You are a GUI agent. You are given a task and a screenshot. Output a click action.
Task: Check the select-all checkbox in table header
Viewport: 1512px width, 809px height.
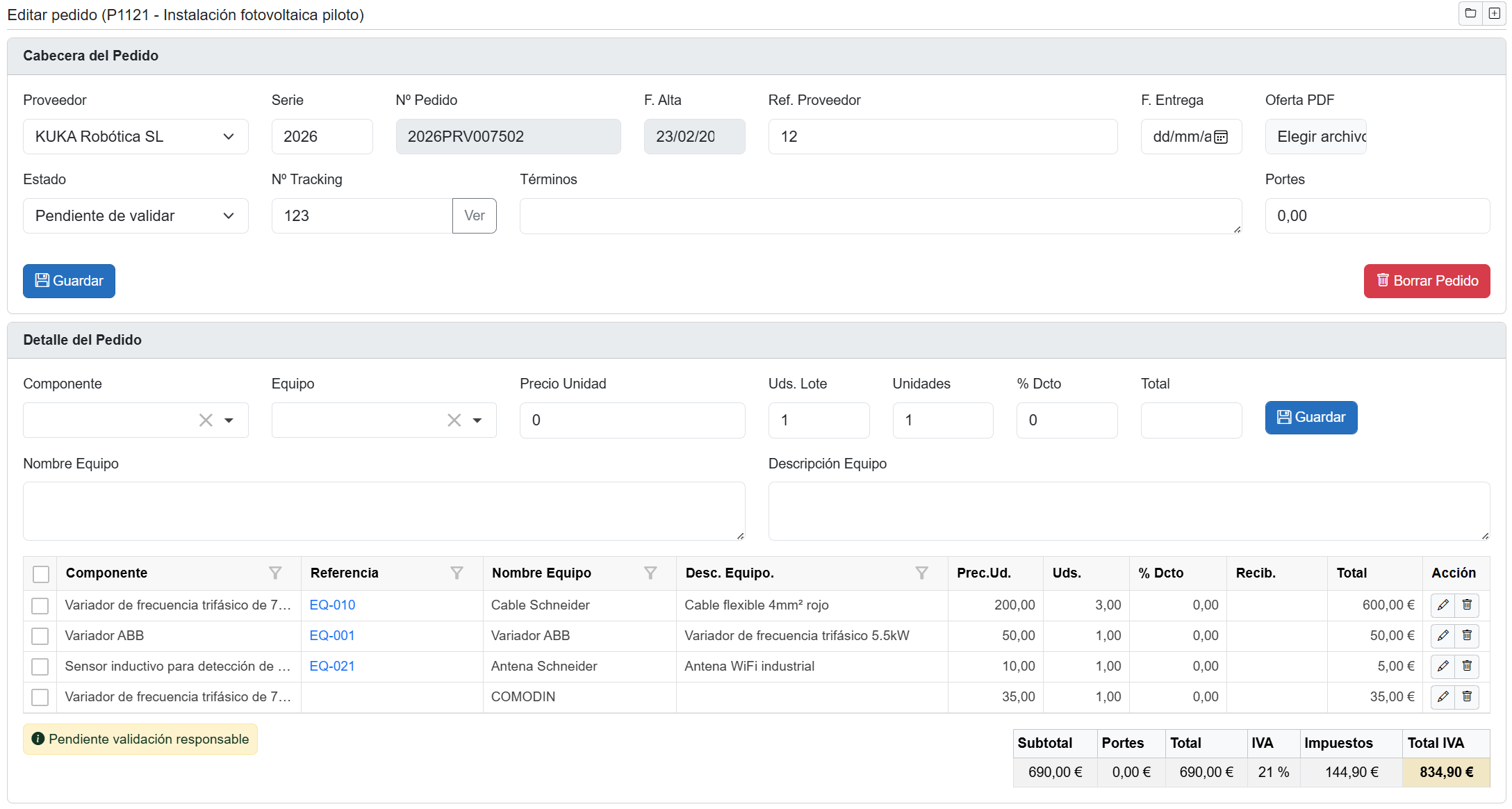point(41,574)
